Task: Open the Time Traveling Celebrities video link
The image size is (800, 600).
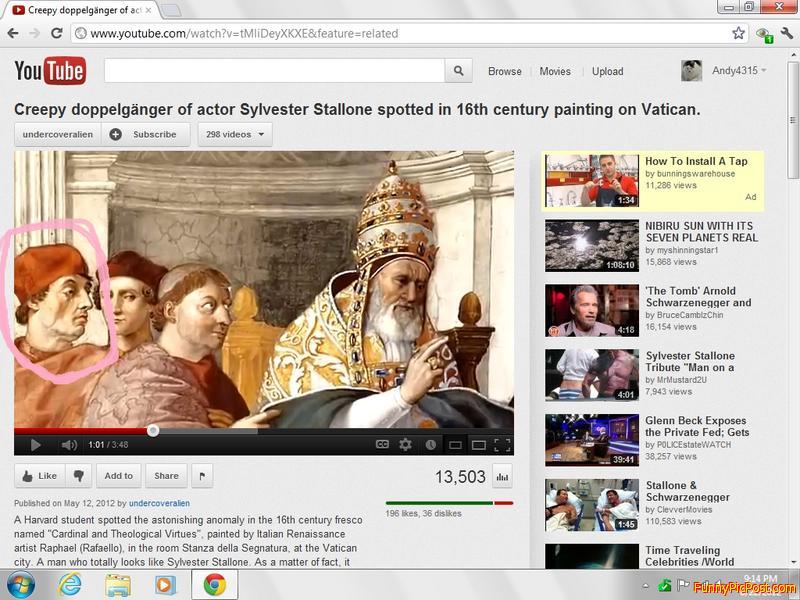Action: pos(689,556)
